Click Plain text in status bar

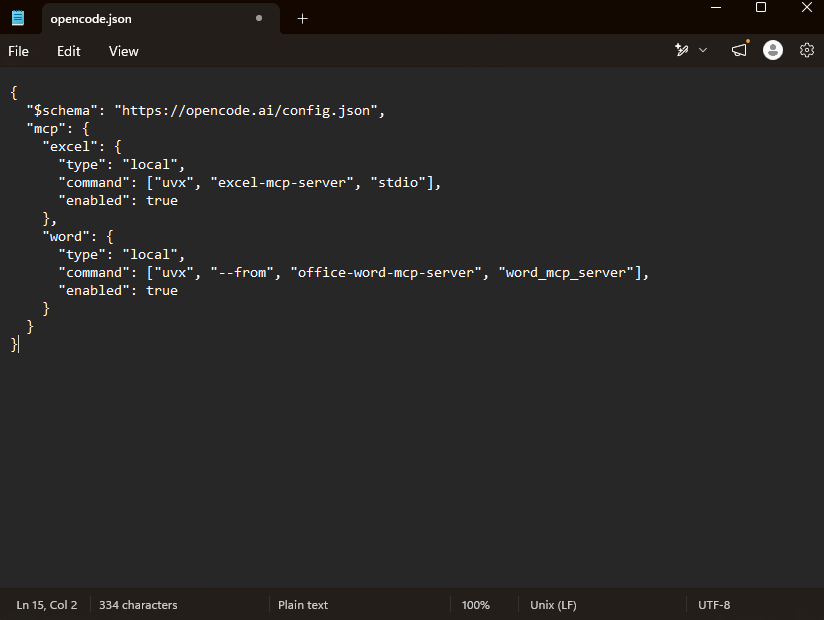(x=303, y=605)
